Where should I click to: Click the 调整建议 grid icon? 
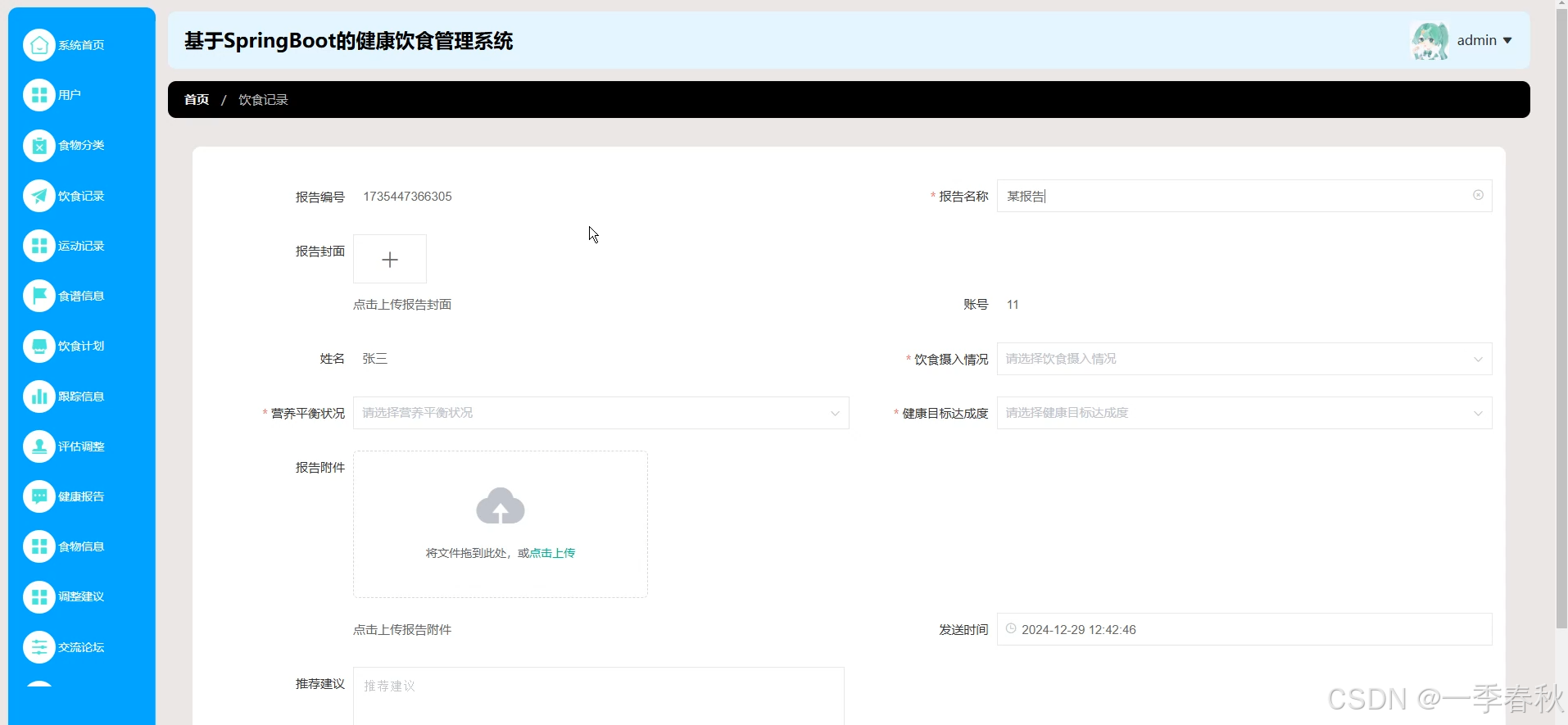39,597
